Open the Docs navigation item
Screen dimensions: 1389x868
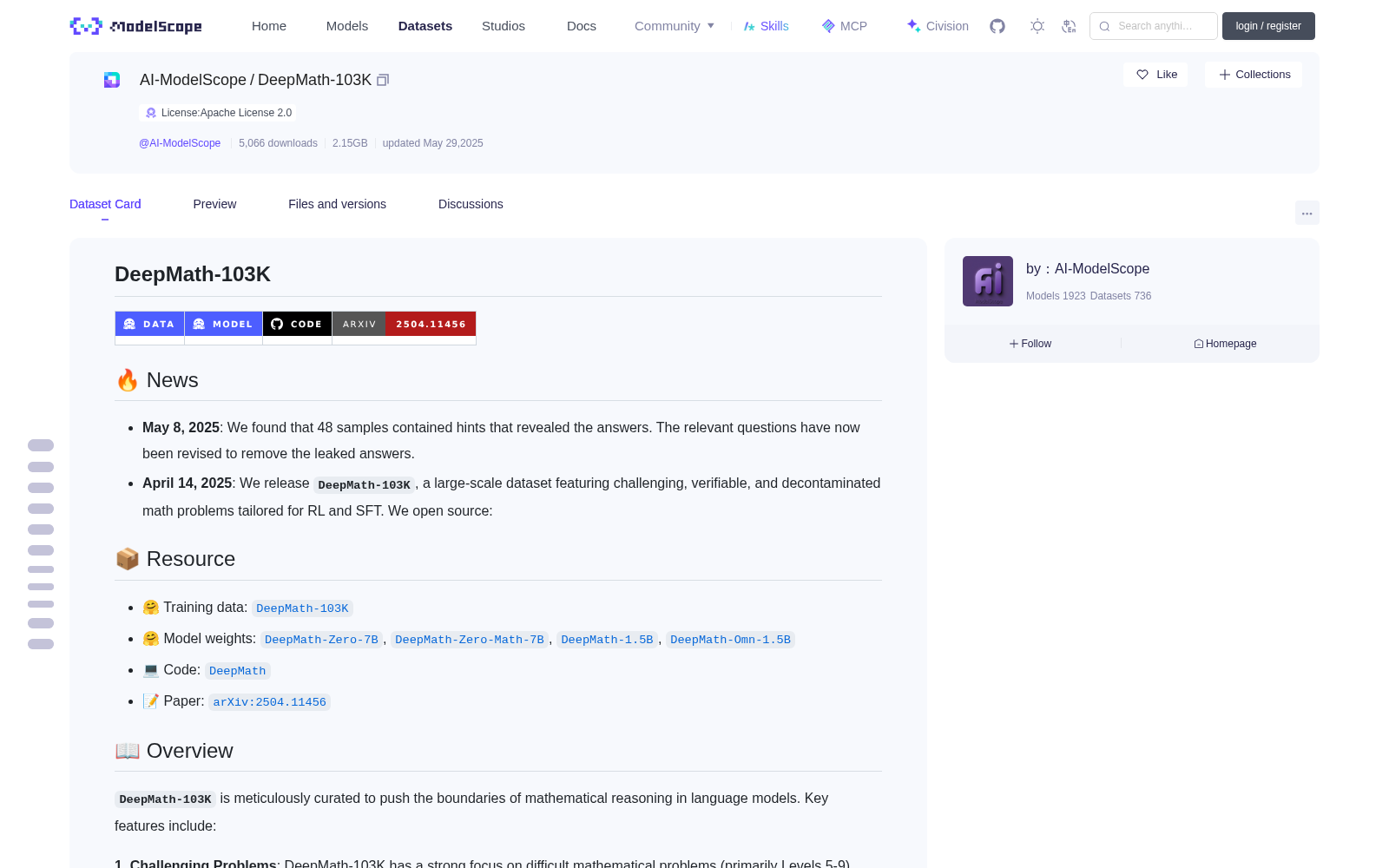582,26
